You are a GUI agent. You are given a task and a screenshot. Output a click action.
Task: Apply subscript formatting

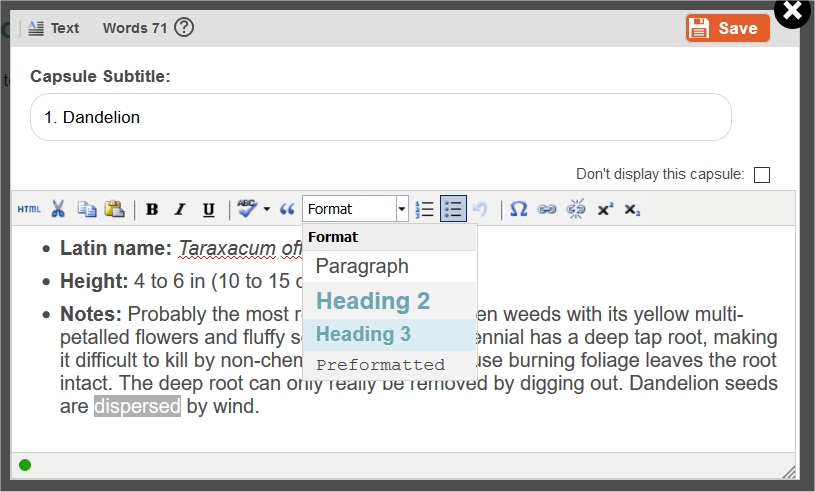click(x=633, y=209)
